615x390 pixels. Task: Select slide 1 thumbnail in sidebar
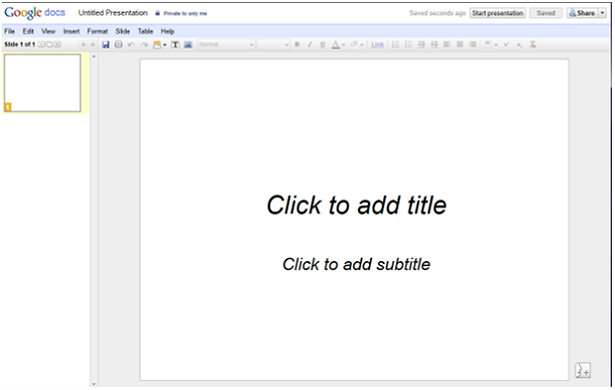click(42, 83)
